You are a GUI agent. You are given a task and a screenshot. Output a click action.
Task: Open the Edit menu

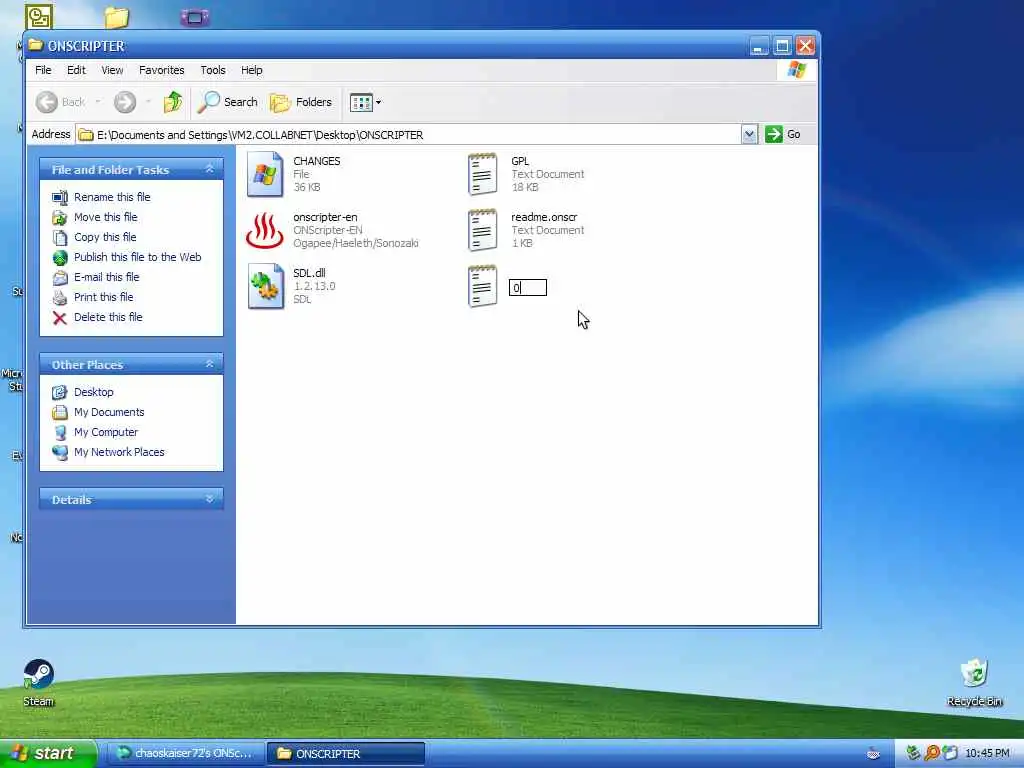click(76, 70)
